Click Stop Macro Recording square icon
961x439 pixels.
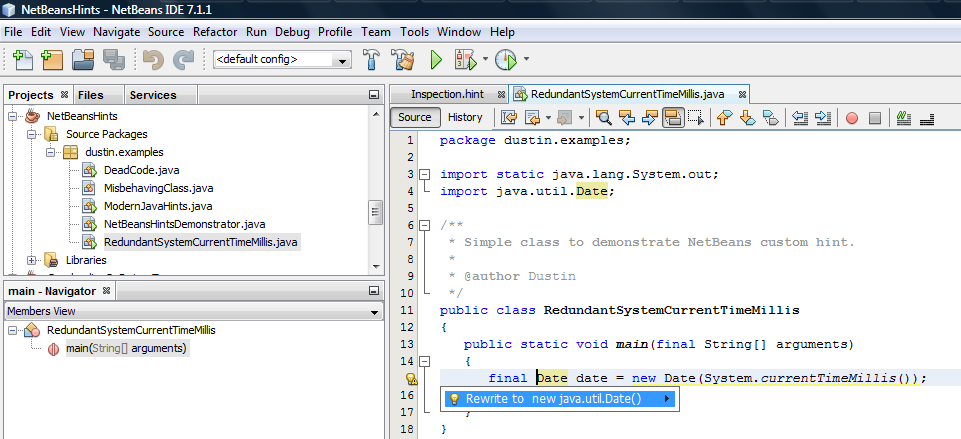pyautogui.click(x=875, y=118)
